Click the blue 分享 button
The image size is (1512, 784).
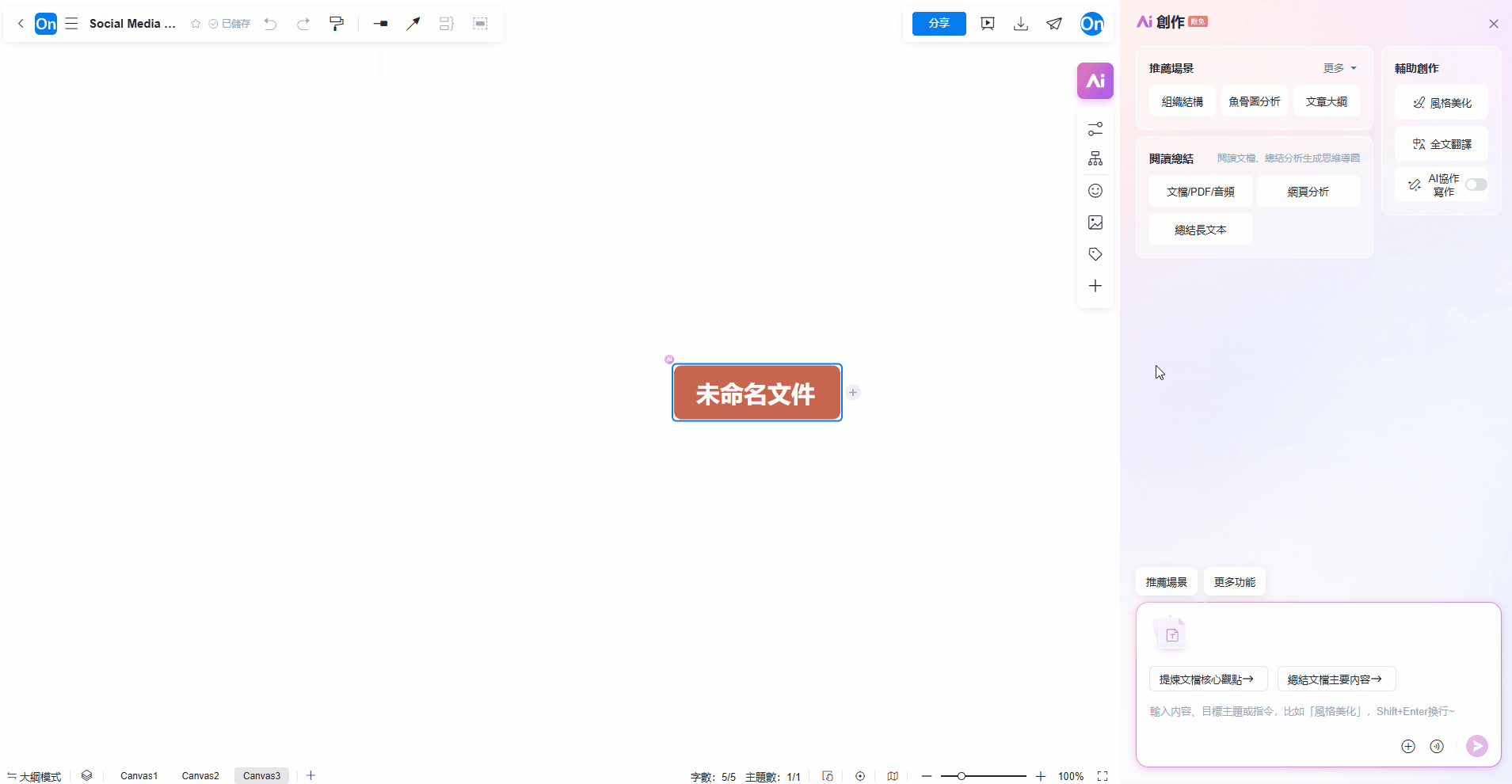coord(939,24)
